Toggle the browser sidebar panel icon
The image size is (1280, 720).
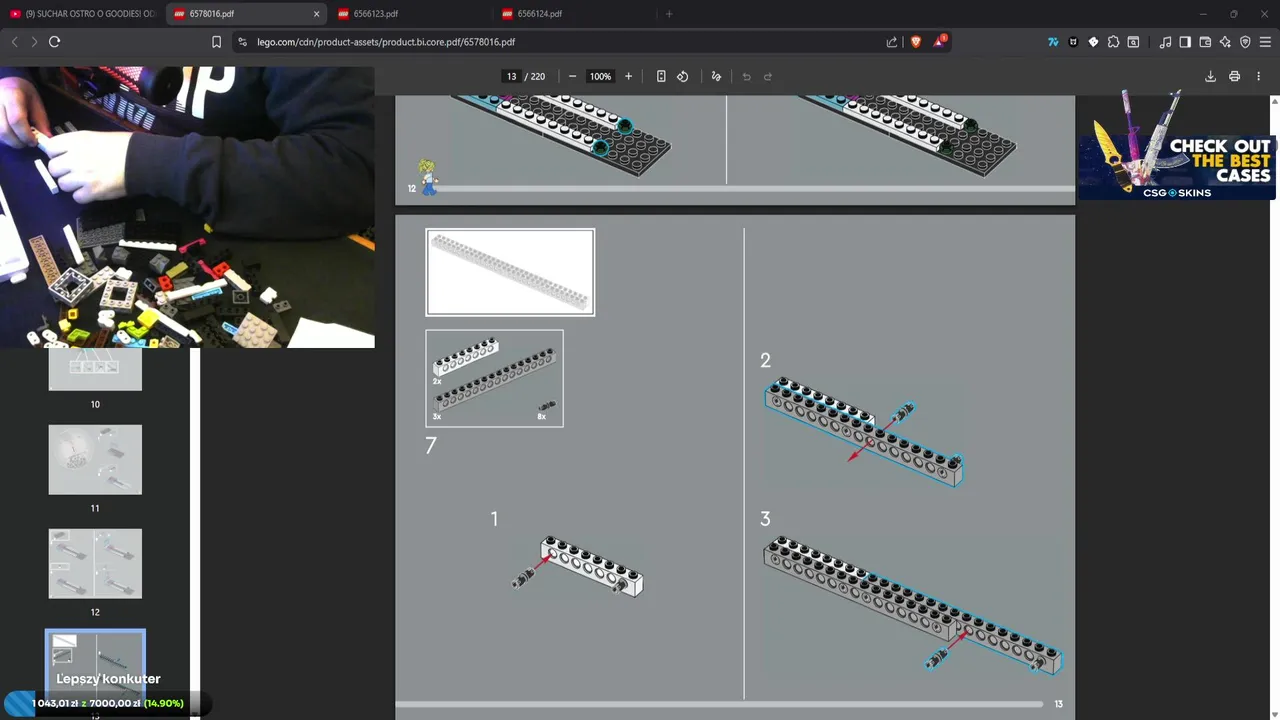click(1185, 42)
